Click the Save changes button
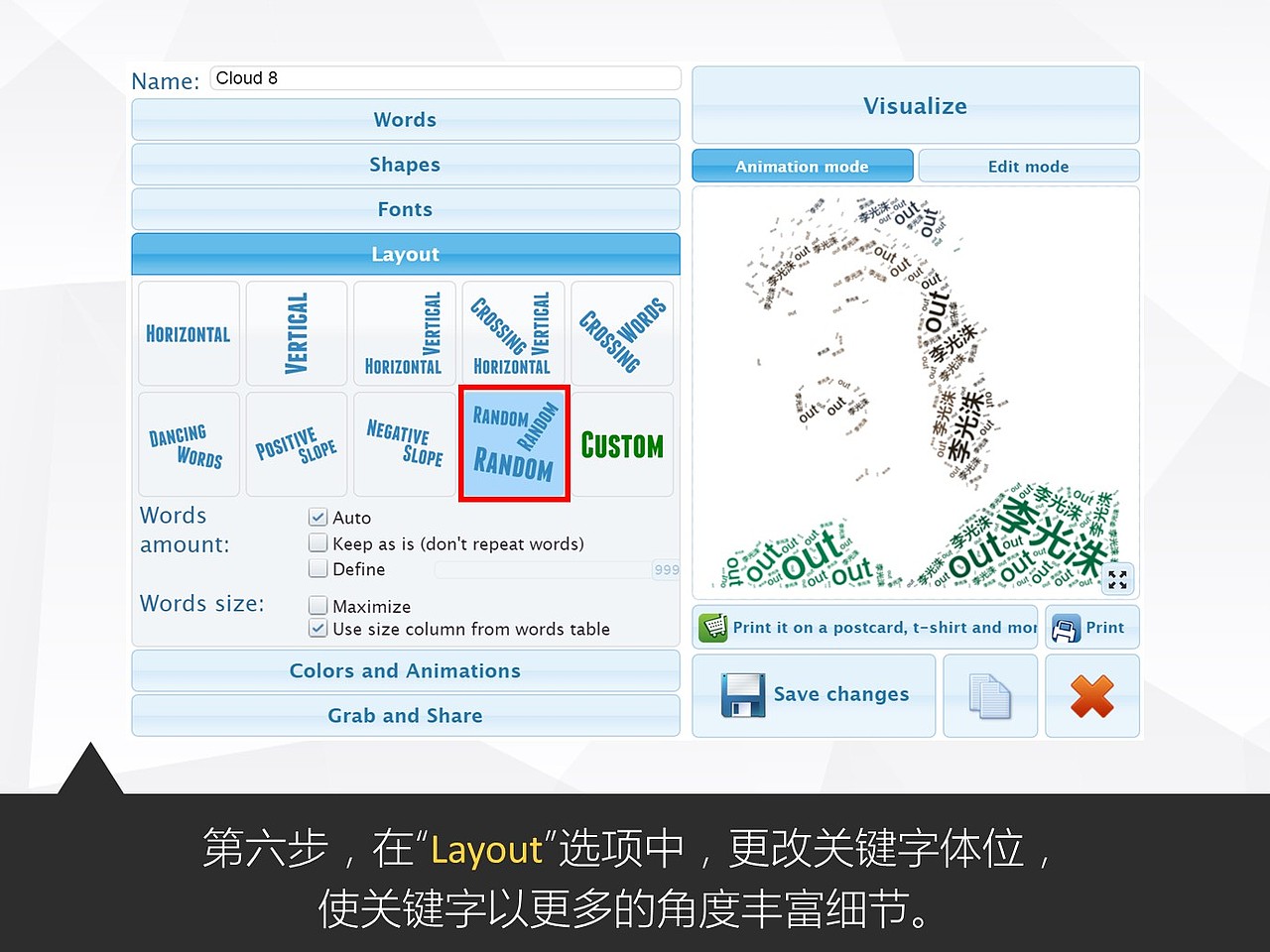 tap(814, 695)
